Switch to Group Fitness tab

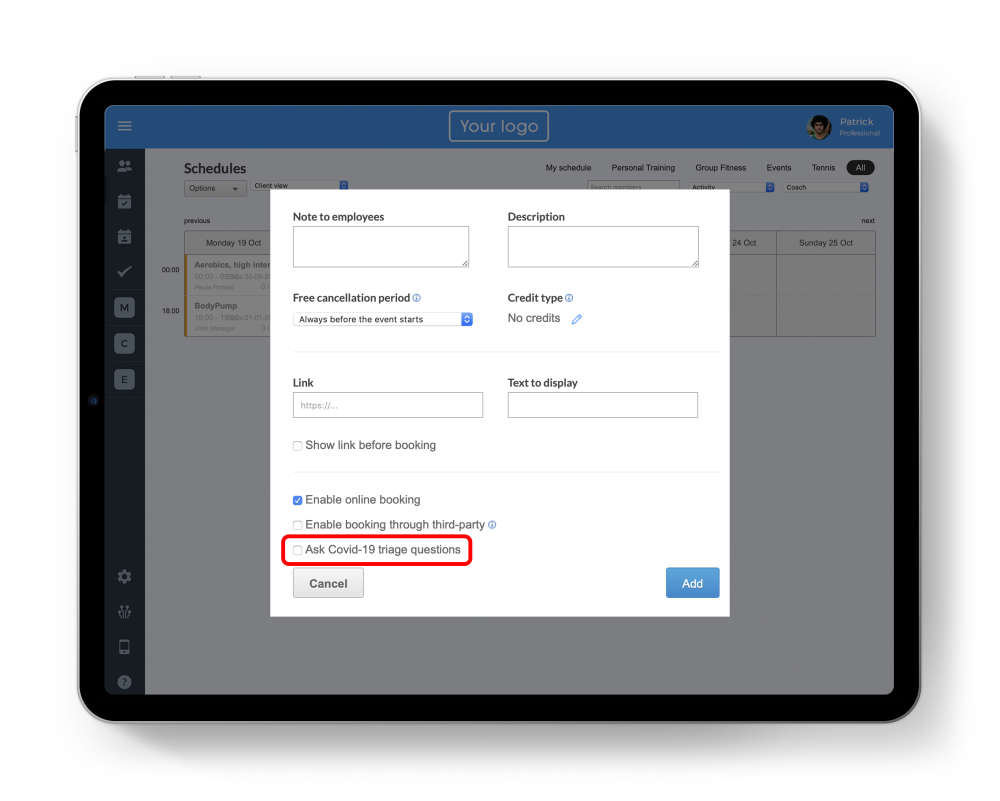(x=720, y=168)
